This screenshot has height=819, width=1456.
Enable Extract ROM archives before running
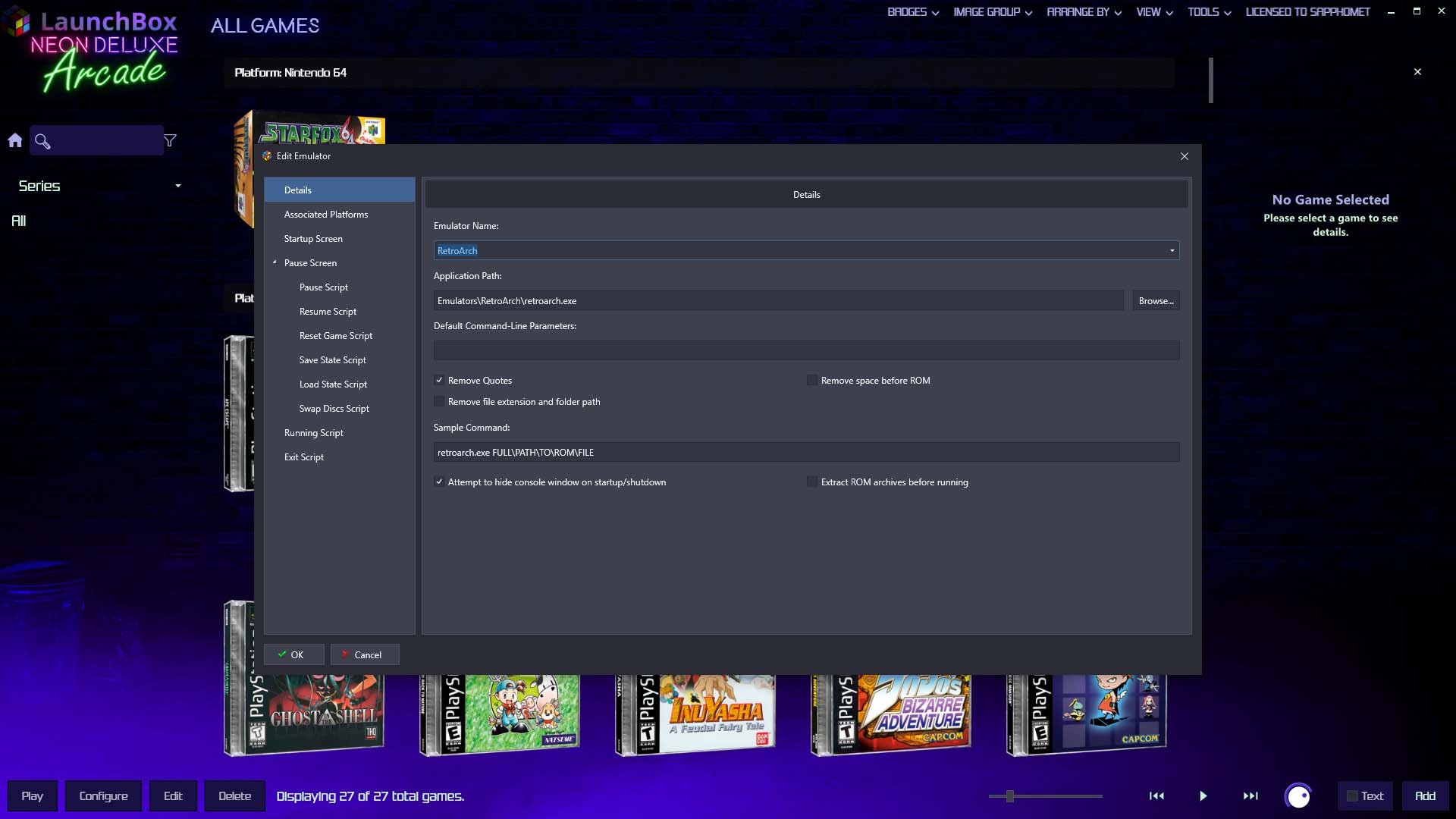(812, 482)
